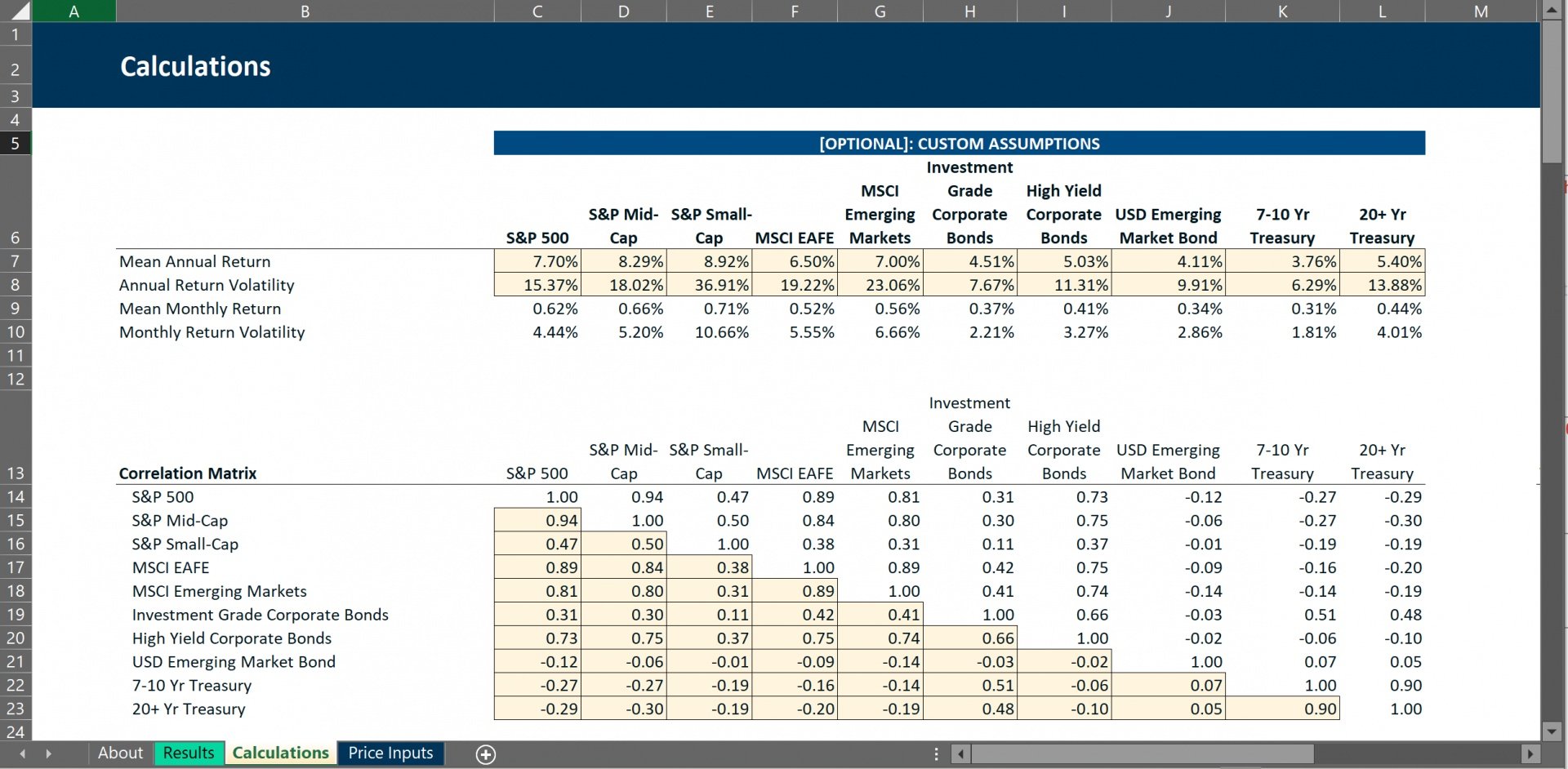Select 20+ Yr Treasury correlation matrix row label
The image size is (1568, 769).
[189, 709]
